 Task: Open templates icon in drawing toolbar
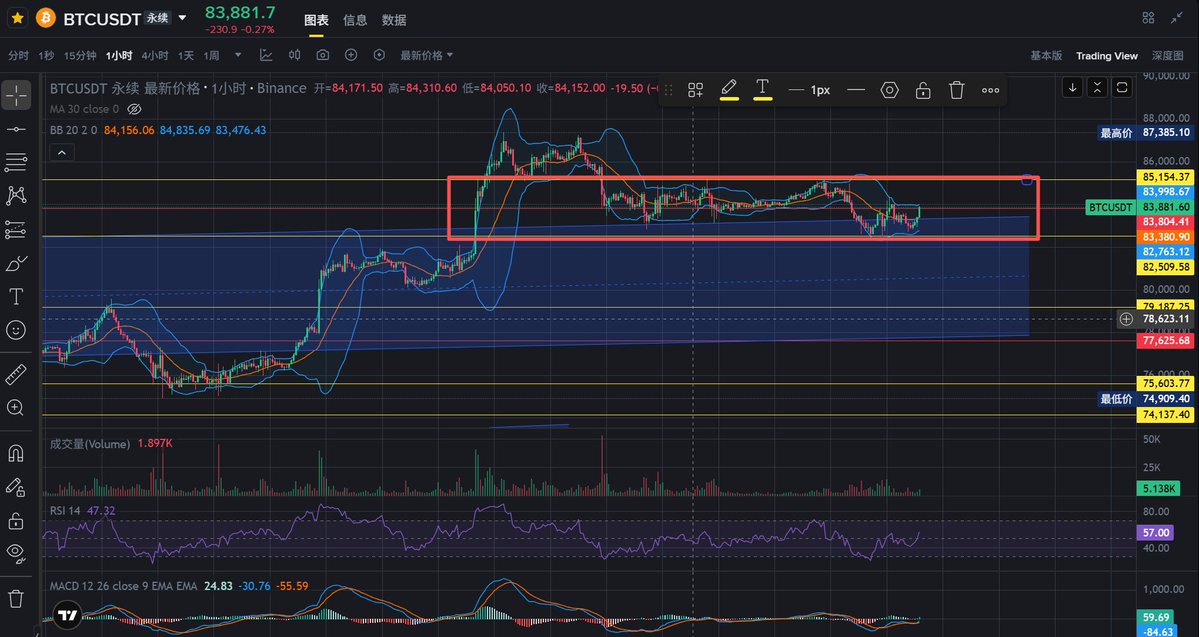coord(695,90)
